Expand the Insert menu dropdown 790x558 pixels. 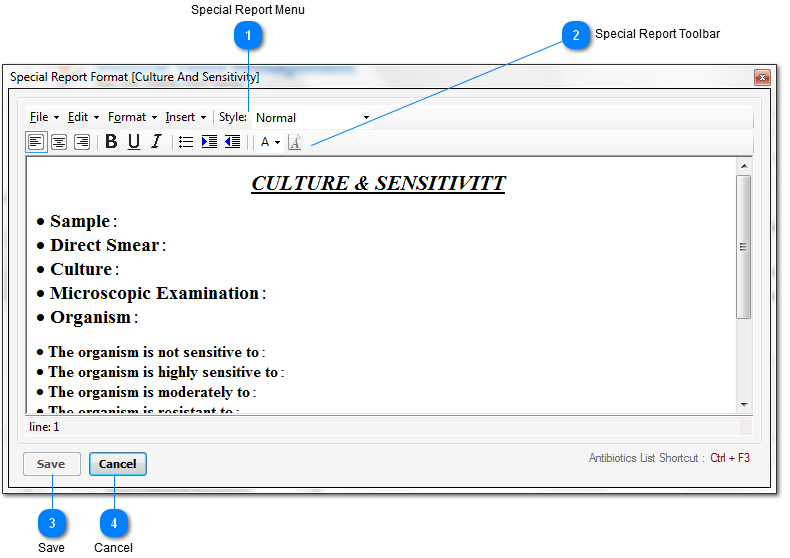pos(186,117)
